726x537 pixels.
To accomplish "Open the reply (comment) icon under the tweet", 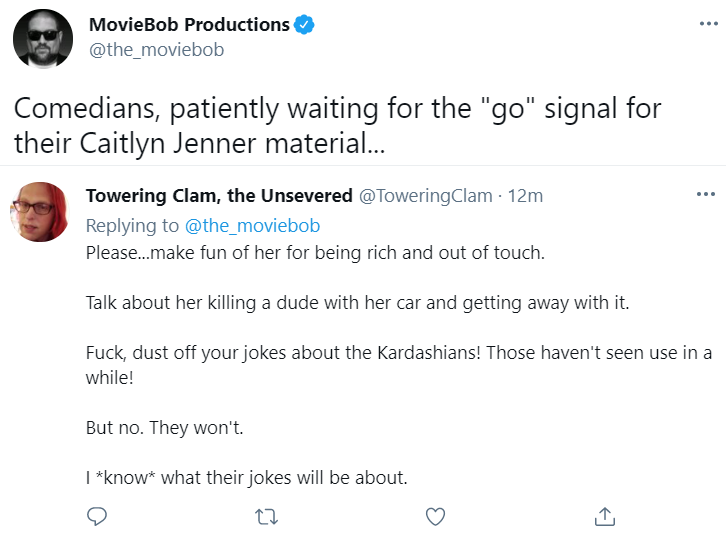I will pos(97,516).
